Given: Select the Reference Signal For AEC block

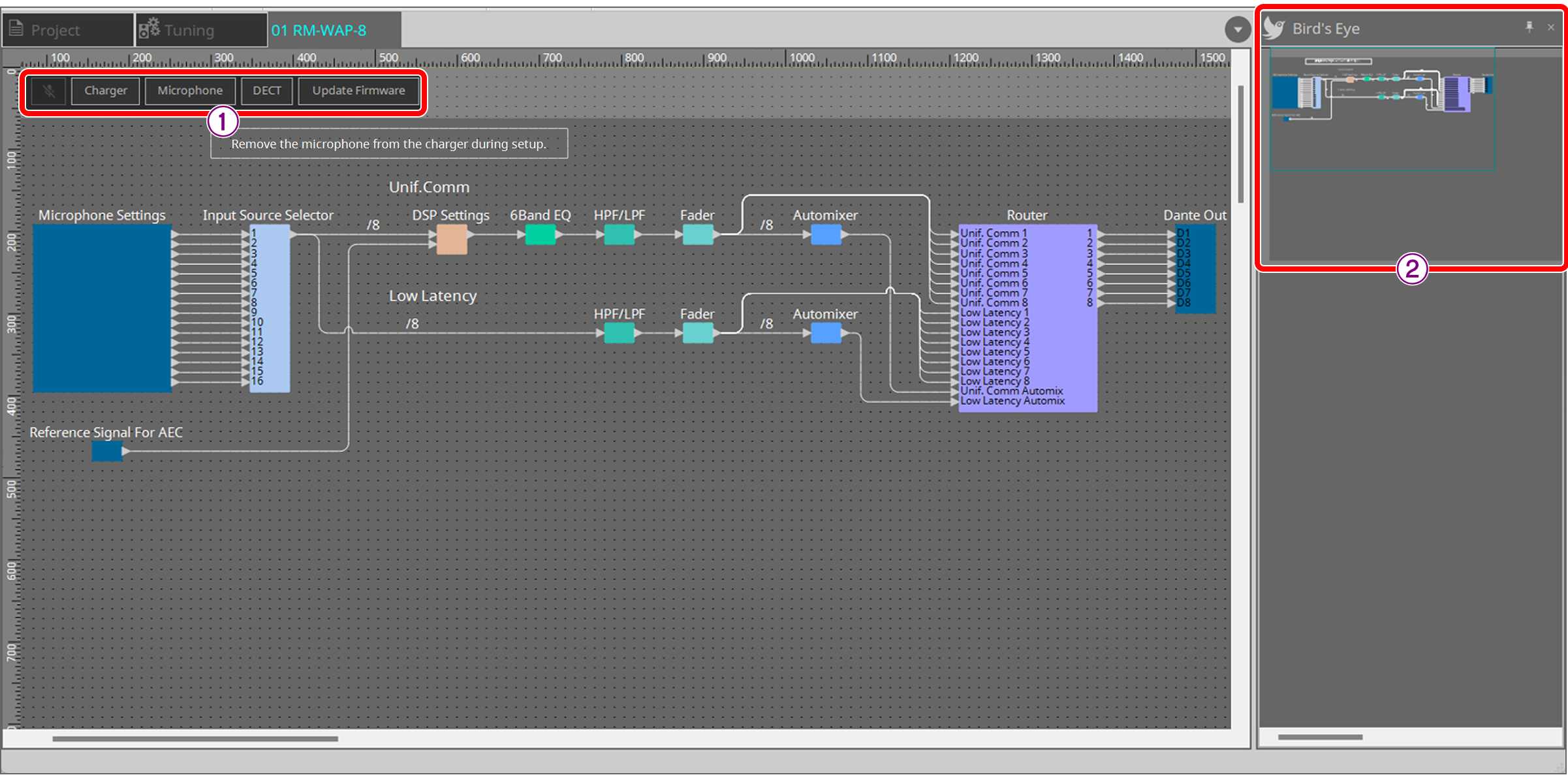Looking at the screenshot, I should pyautogui.click(x=106, y=450).
